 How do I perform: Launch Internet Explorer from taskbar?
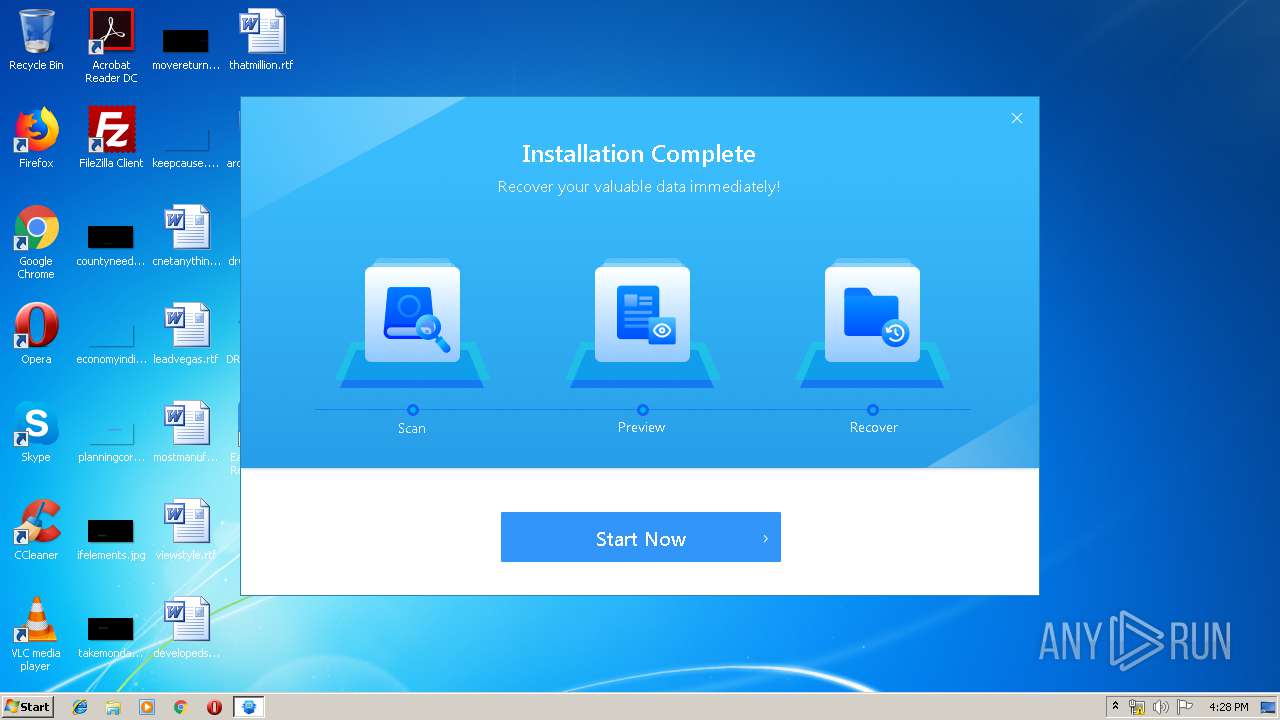click(80, 707)
